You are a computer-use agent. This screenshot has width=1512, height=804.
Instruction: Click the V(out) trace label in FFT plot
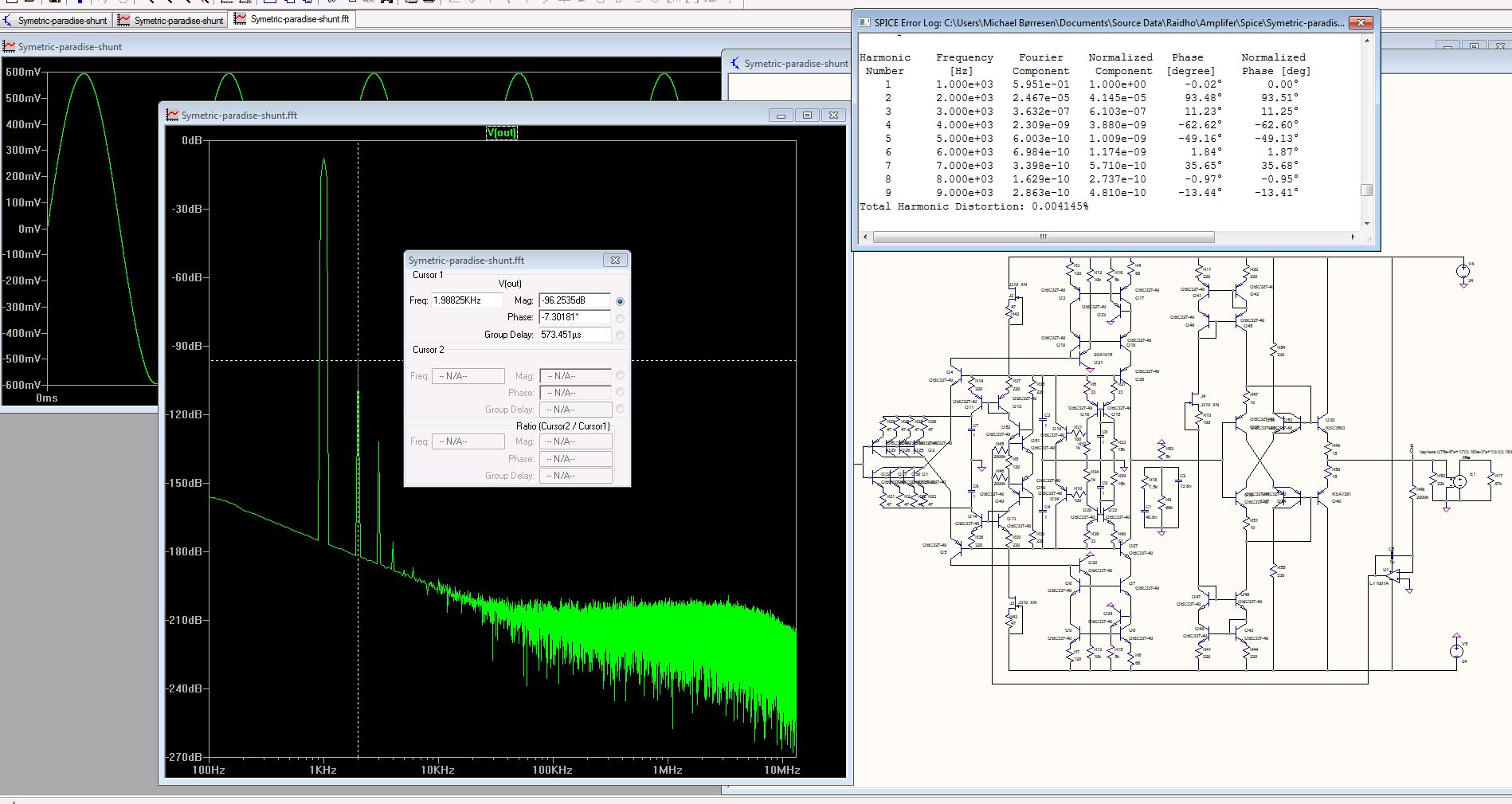click(x=502, y=133)
